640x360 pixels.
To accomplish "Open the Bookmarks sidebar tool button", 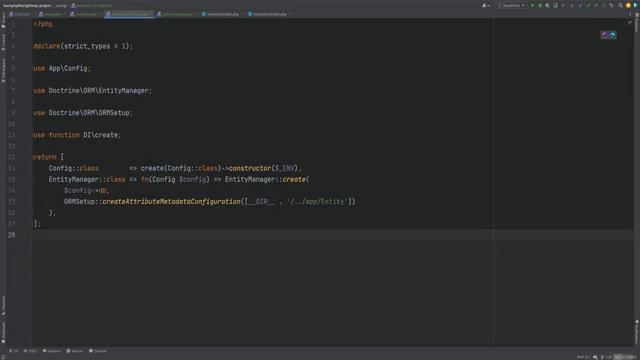I will (x=3, y=331).
